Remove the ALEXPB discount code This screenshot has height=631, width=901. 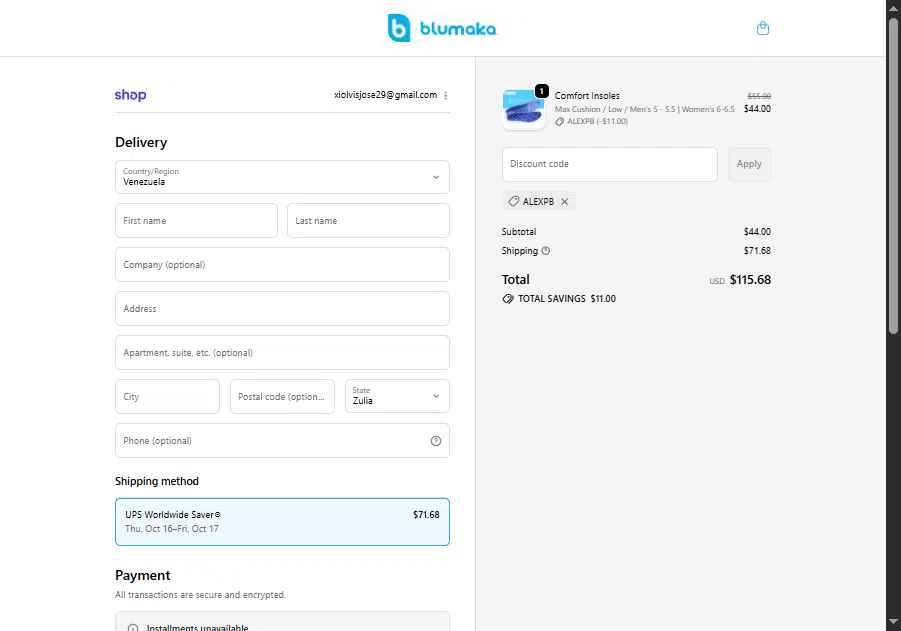[564, 202]
